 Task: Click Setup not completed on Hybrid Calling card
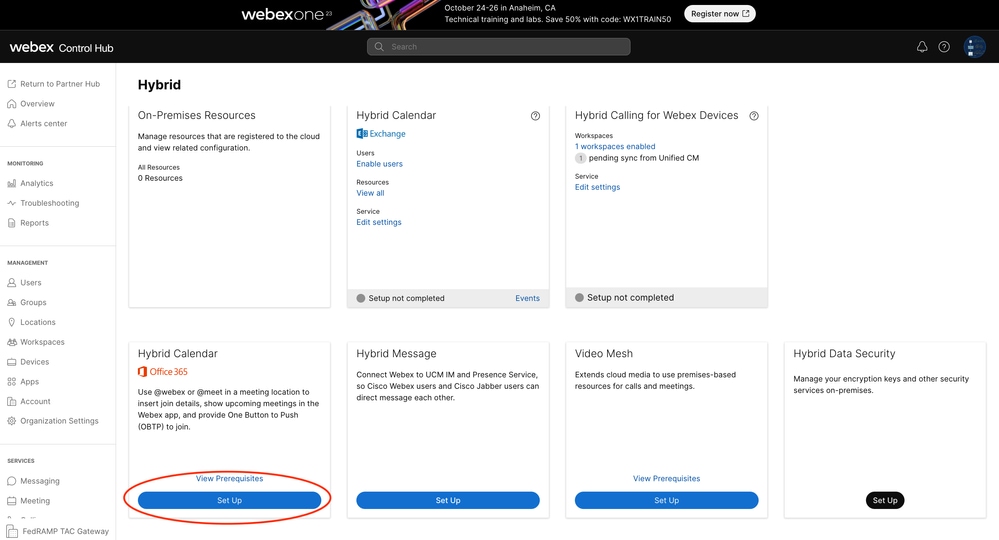[630, 297]
